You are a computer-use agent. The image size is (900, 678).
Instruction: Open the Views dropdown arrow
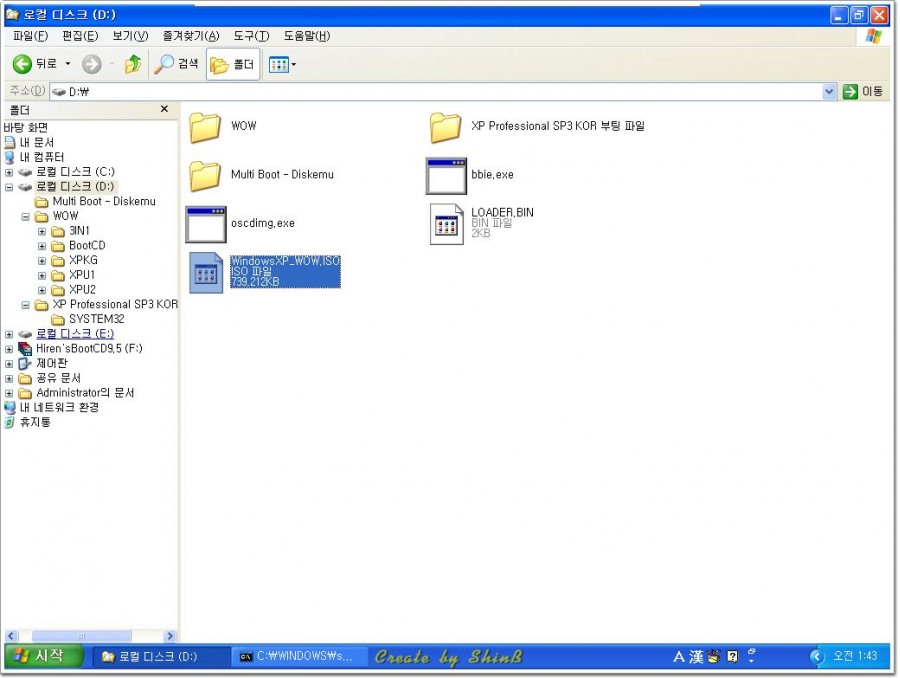coord(294,64)
